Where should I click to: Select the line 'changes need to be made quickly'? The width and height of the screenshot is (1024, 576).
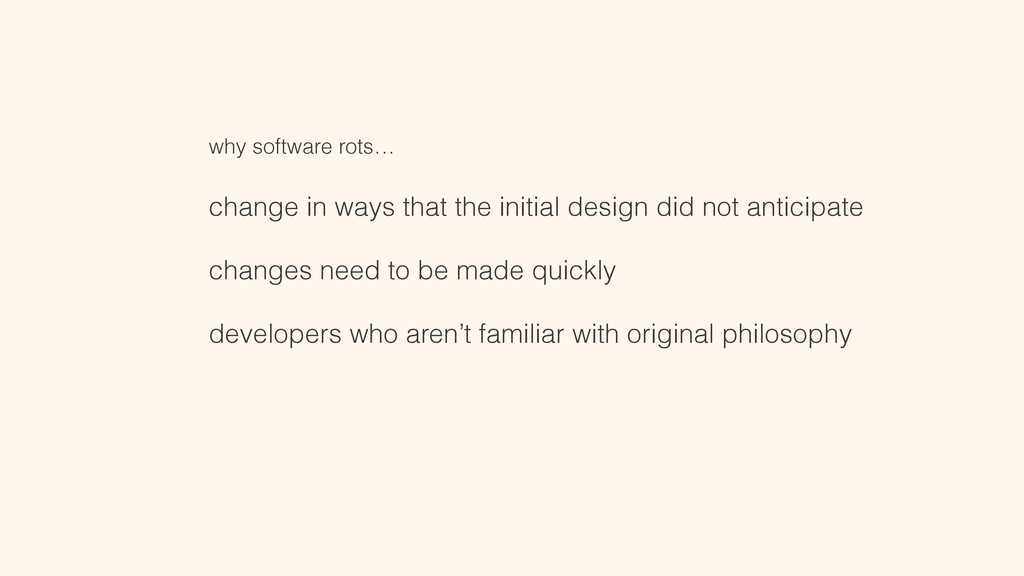(412, 271)
